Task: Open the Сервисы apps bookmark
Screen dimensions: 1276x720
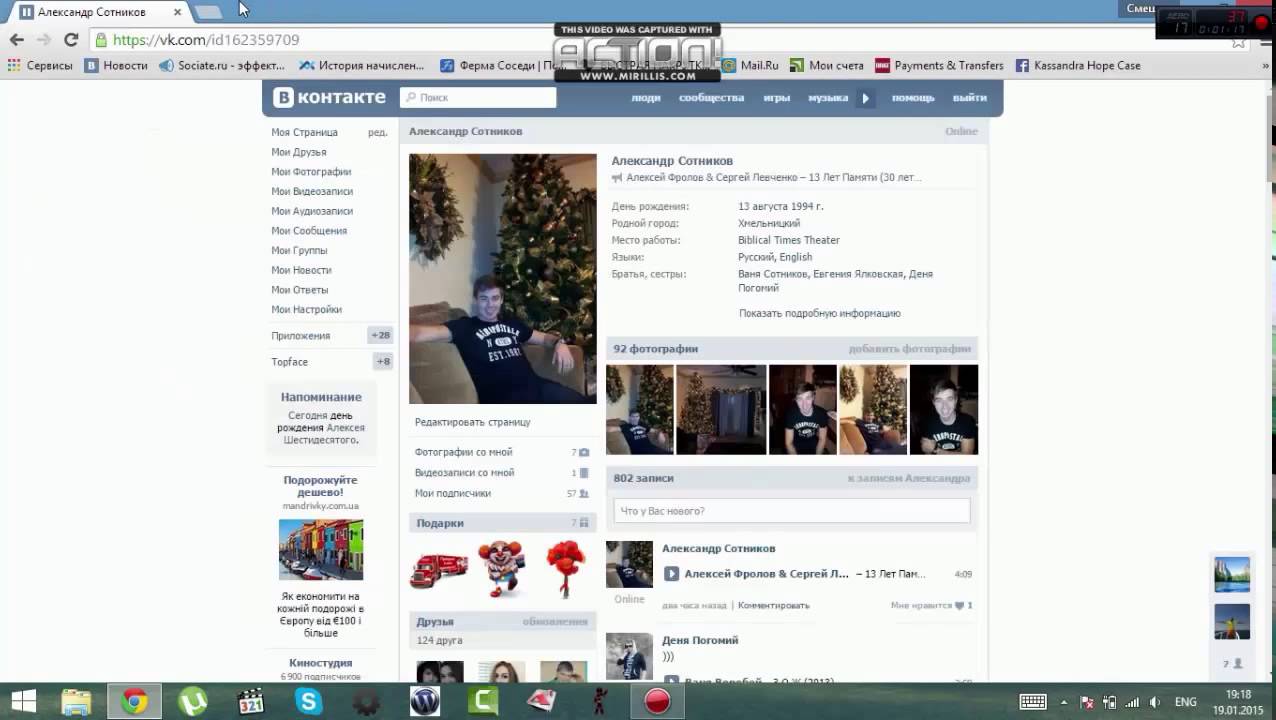Action: [x=40, y=66]
